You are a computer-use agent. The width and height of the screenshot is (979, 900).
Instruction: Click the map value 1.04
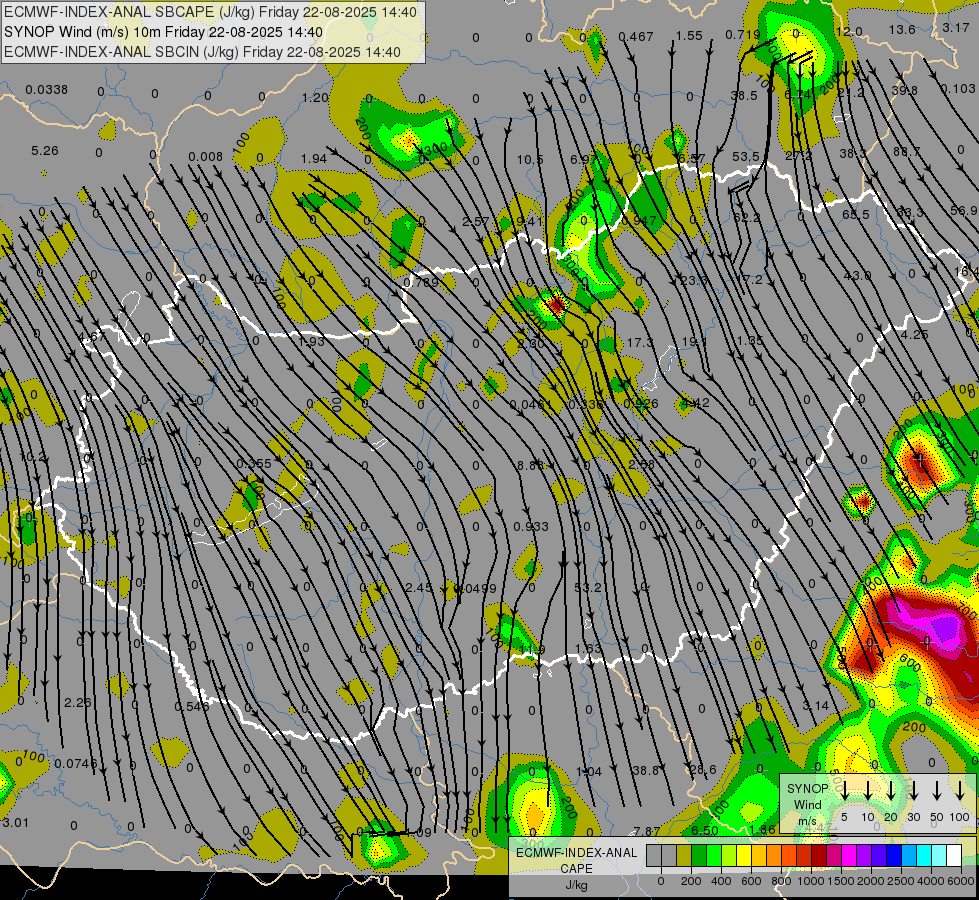click(x=589, y=771)
